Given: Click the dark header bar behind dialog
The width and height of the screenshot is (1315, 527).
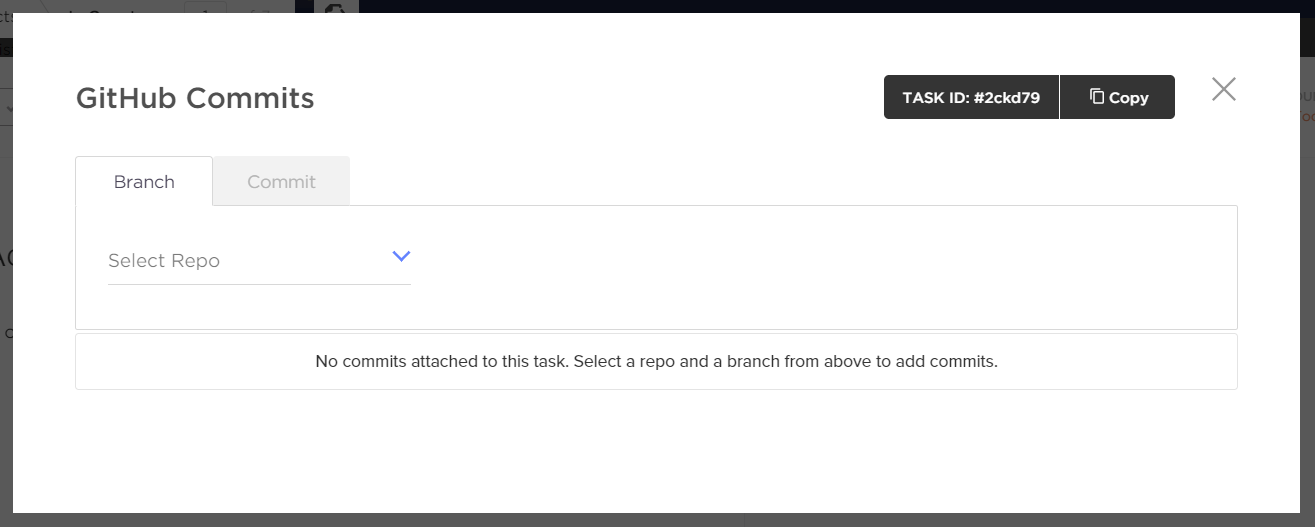Looking at the screenshot, I should click(x=835, y=6).
